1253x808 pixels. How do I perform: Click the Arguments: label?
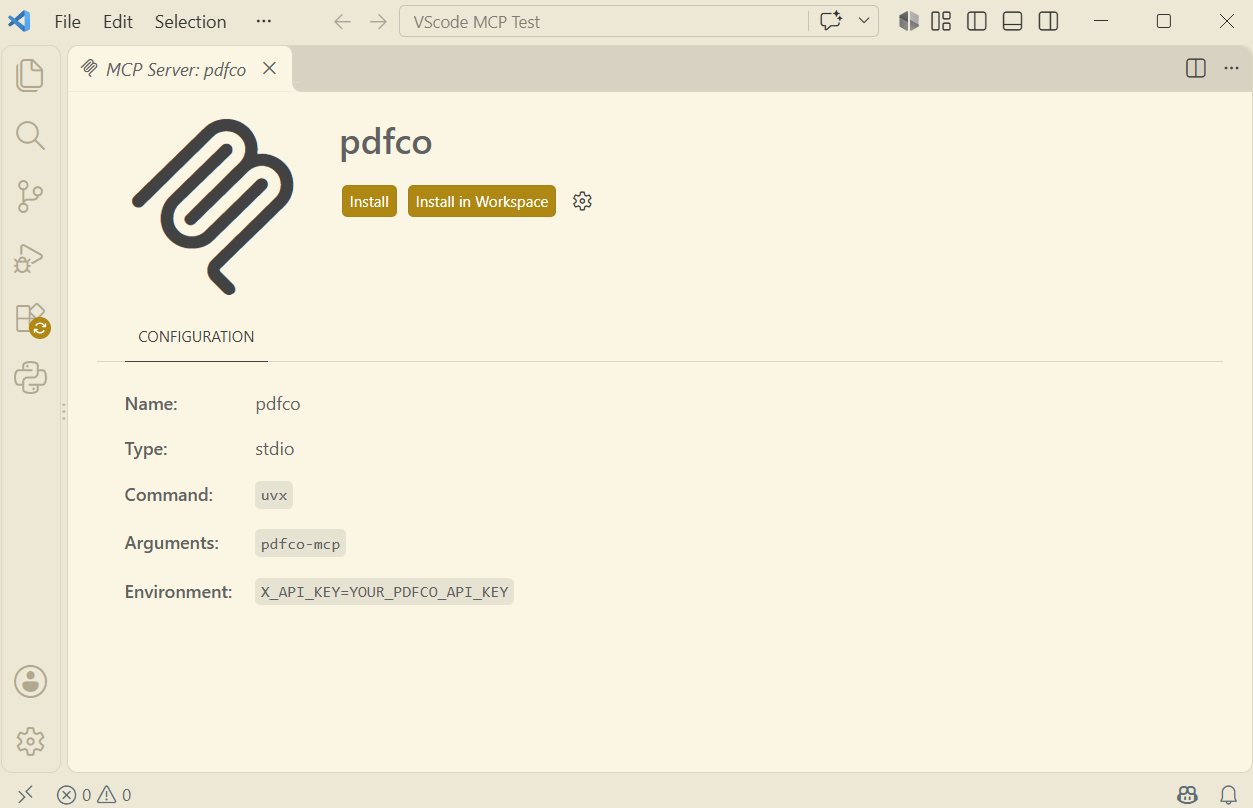pos(172,543)
